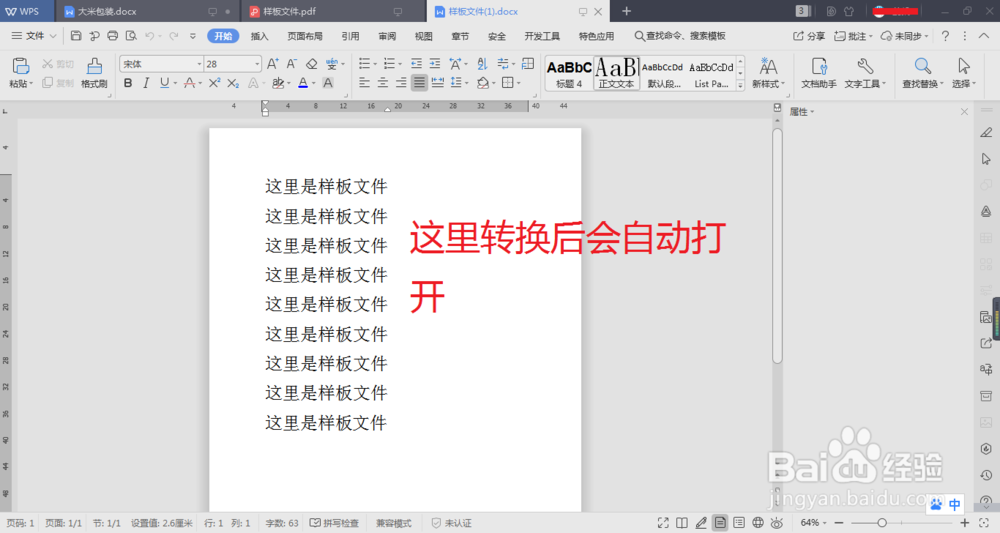Open Print Preview from quick access toolbar

pos(131,36)
